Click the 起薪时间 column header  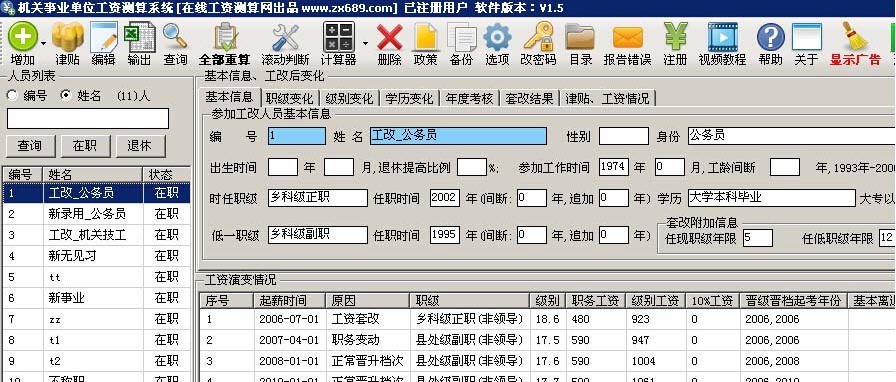[x=290, y=301]
